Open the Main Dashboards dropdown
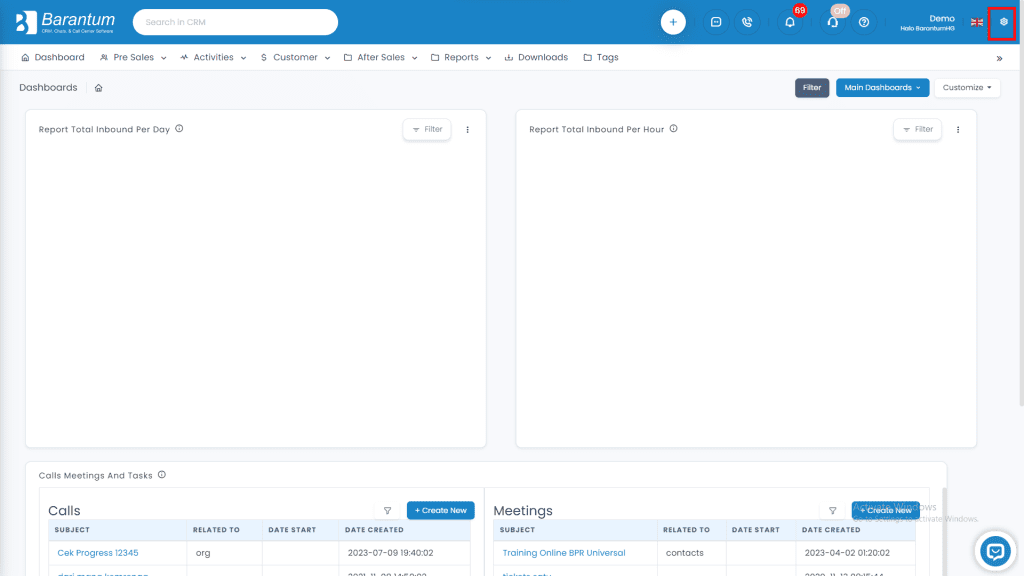 pos(882,87)
